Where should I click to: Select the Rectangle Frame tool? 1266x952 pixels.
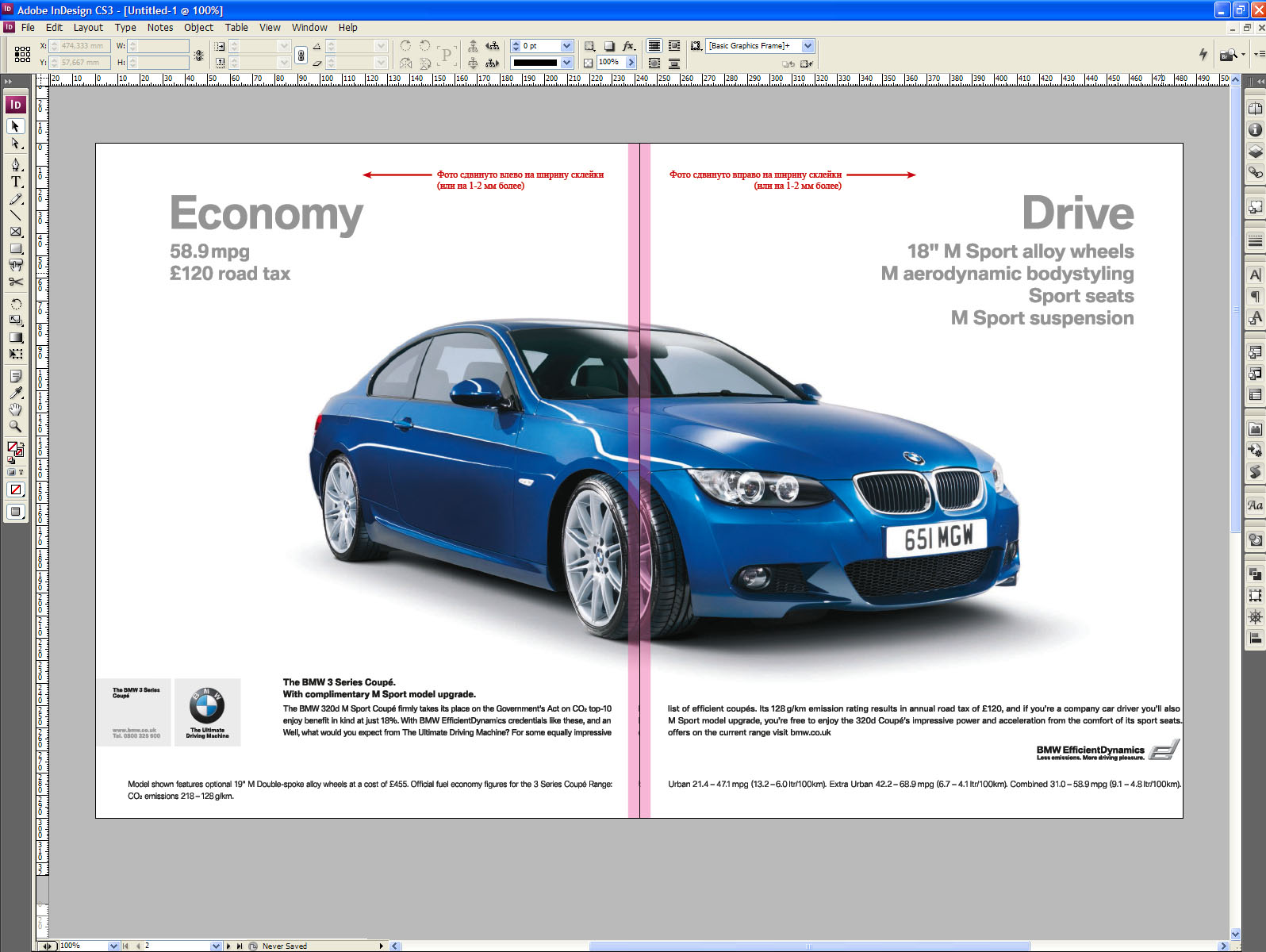click(15, 232)
